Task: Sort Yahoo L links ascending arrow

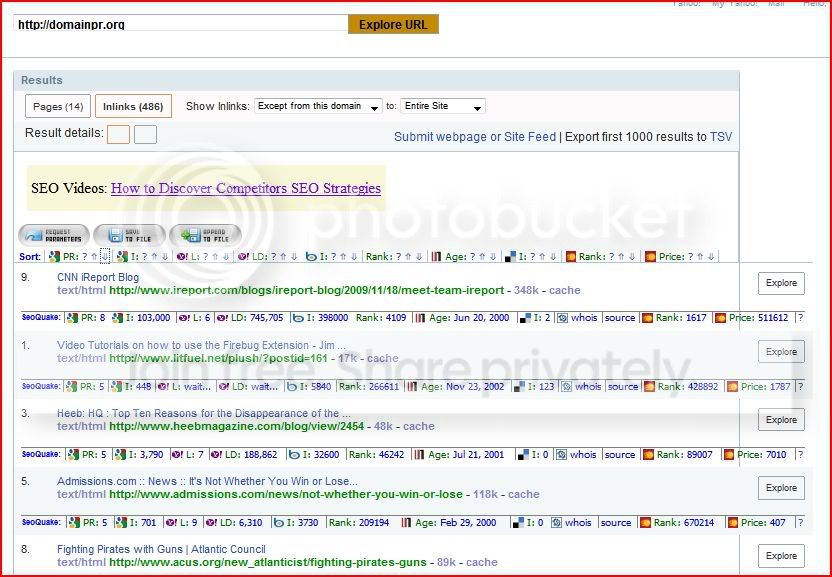Action: (x=215, y=257)
